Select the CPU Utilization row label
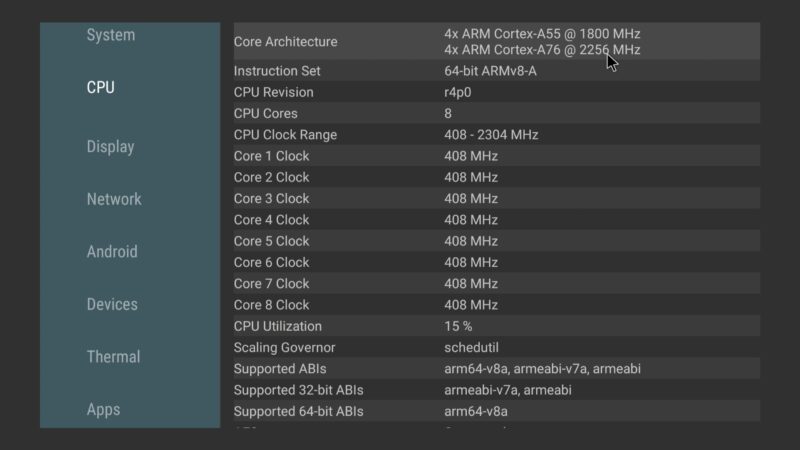Image resolution: width=800 pixels, height=450 pixels. (x=278, y=326)
